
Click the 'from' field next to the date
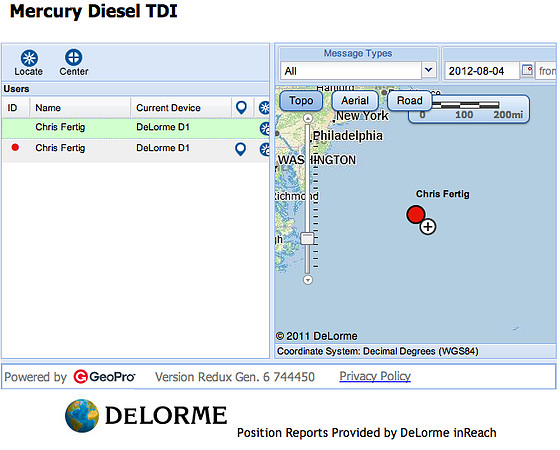547,71
